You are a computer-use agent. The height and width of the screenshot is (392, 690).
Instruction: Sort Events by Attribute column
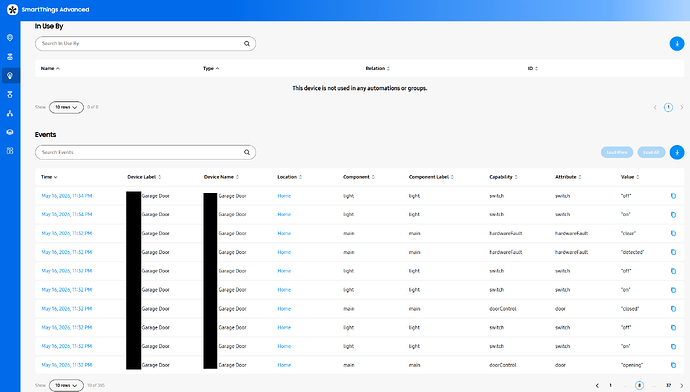(568, 177)
